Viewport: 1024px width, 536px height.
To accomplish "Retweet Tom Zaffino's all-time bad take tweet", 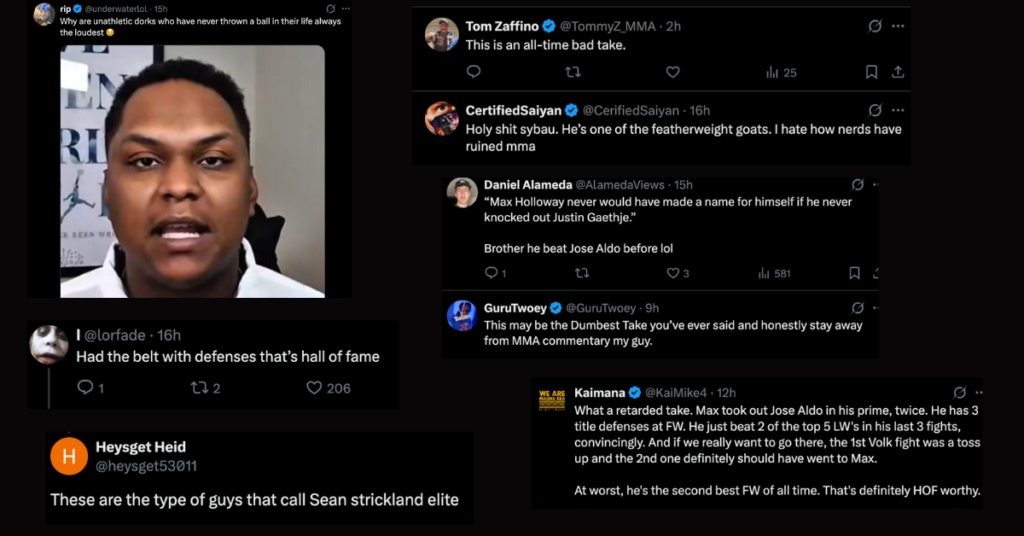I will pyautogui.click(x=573, y=72).
